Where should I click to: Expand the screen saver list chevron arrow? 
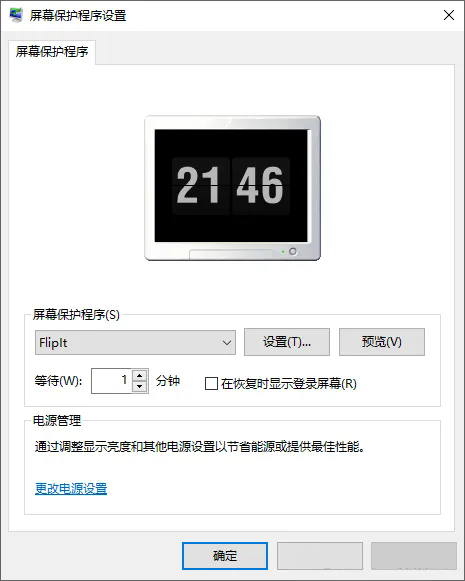tap(227, 343)
